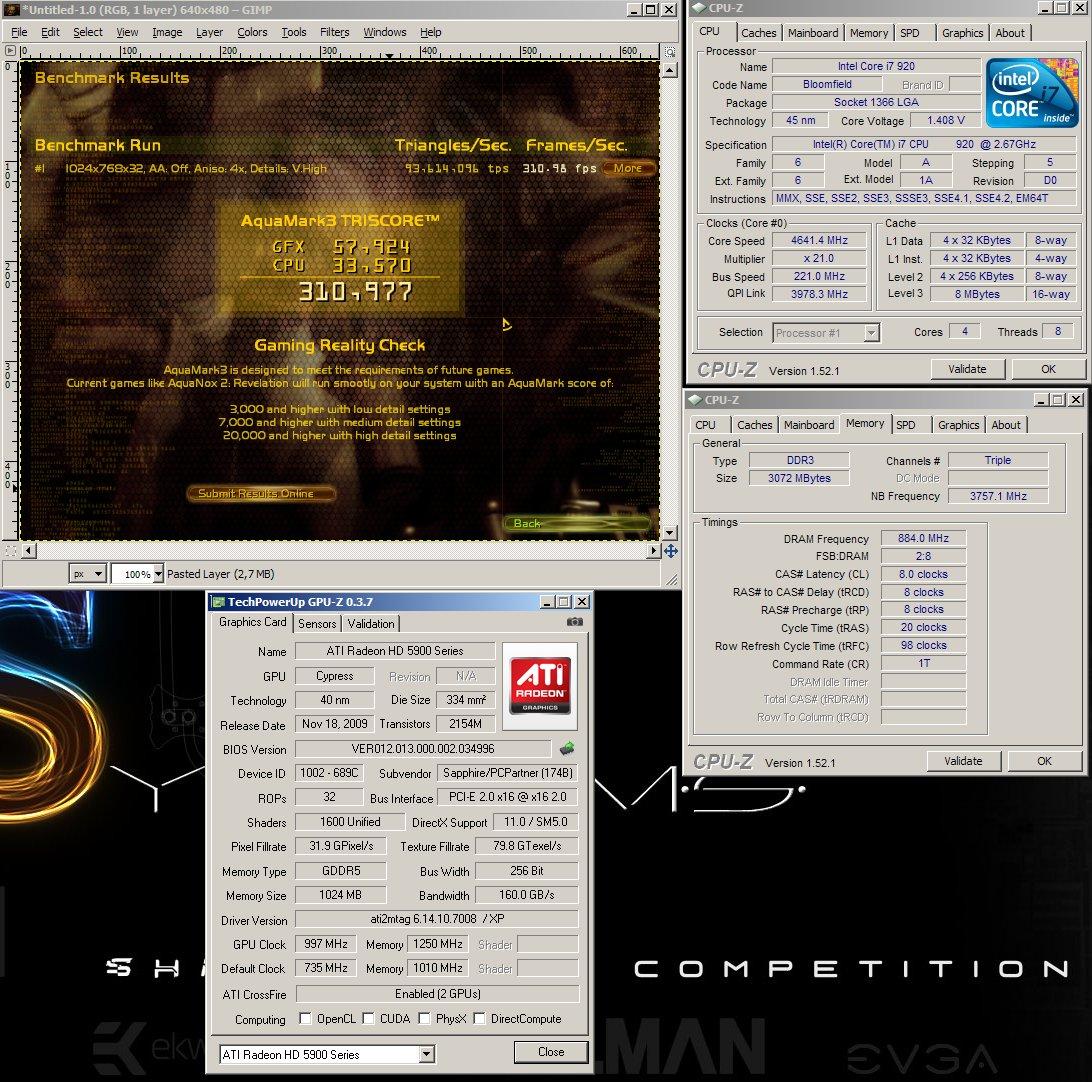Open the GIMP Tools menu
1092x1082 pixels.
tap(294, 32)
